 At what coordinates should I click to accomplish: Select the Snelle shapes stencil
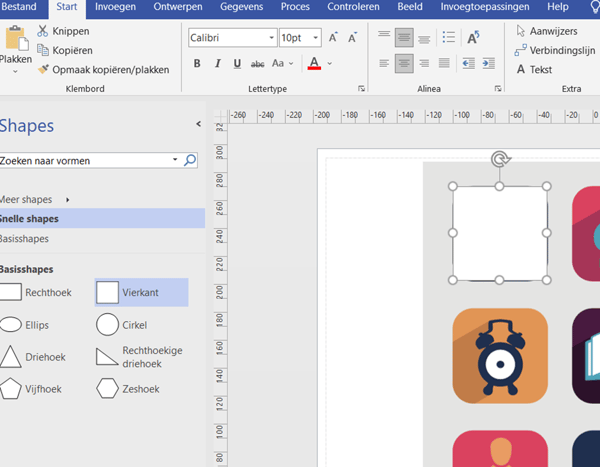coord(30,219)
